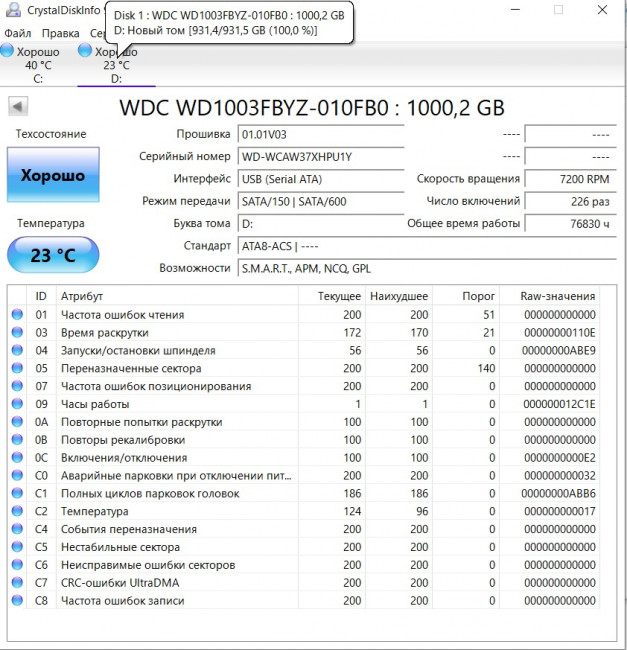
Task: Click the status icon for attribute C7
Action: click(17, 582)
